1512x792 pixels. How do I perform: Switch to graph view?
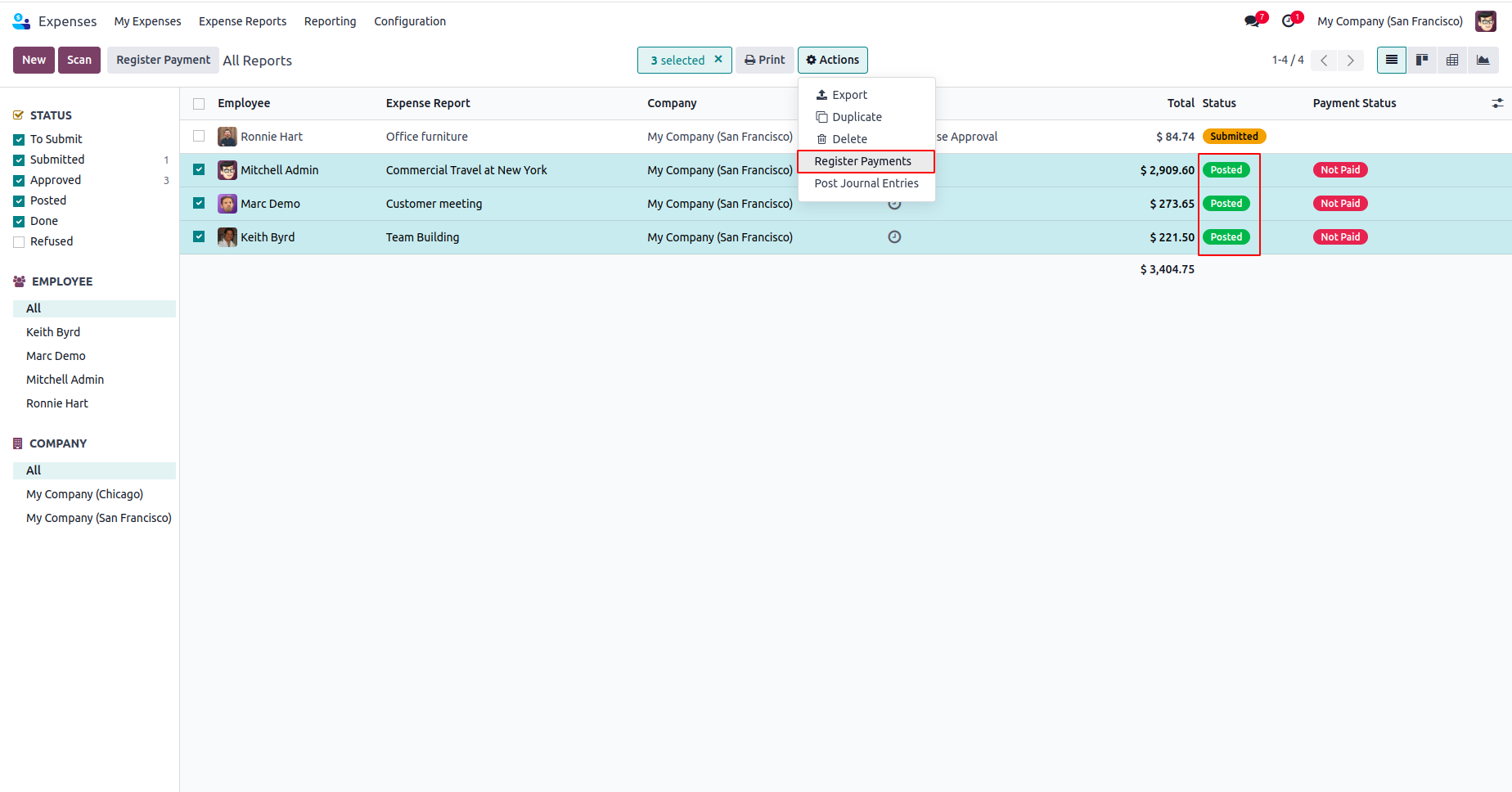pos(1483,60)
